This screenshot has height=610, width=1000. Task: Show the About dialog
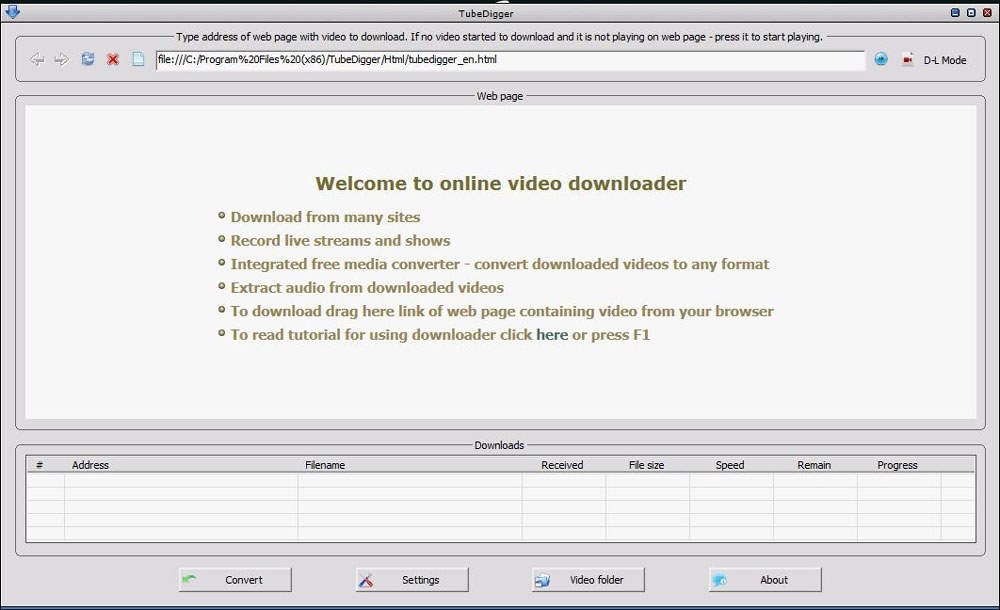coord(765,580)
